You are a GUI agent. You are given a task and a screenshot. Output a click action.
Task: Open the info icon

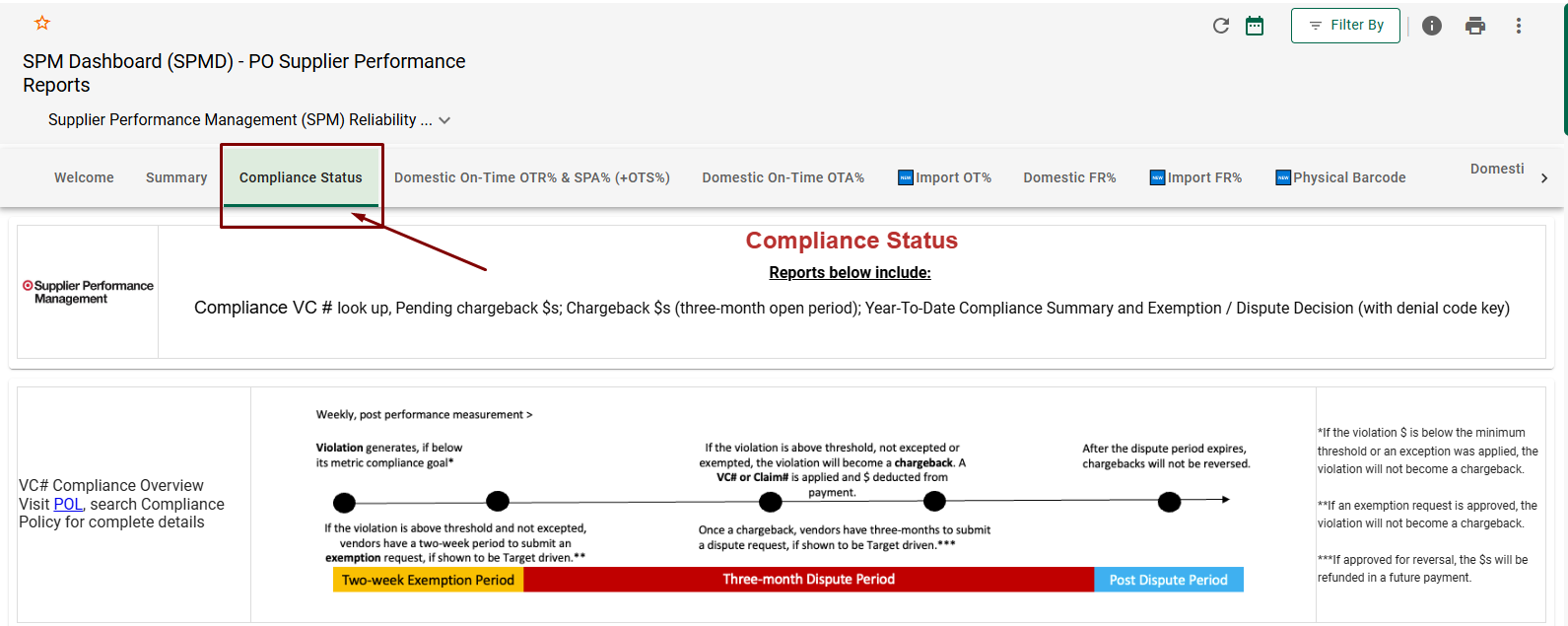point(1432,26)
